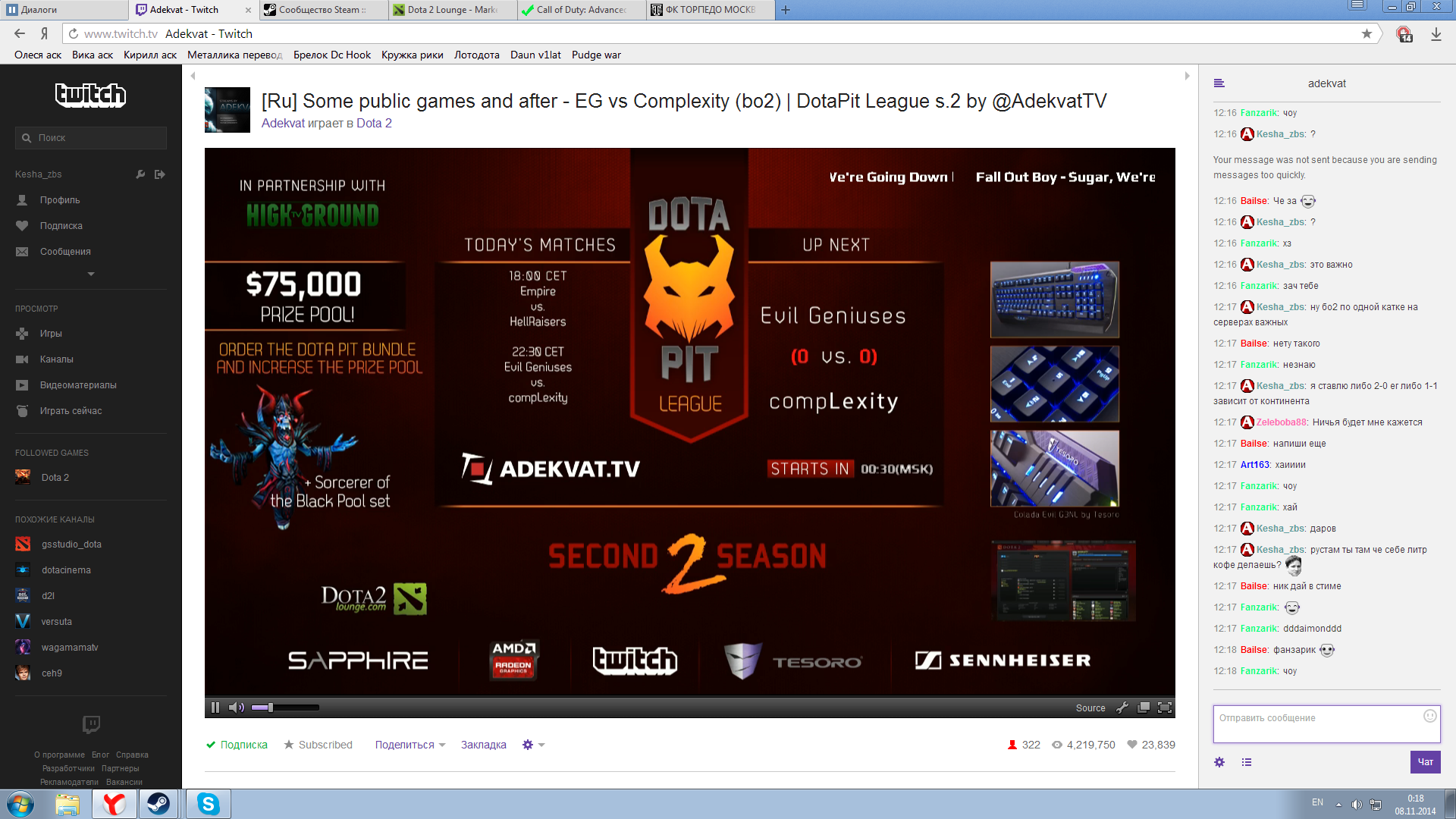The height and width of the screenshot is (819, 1456).
Task: Open Профиль in the sidebar
Action: point(60,200)
